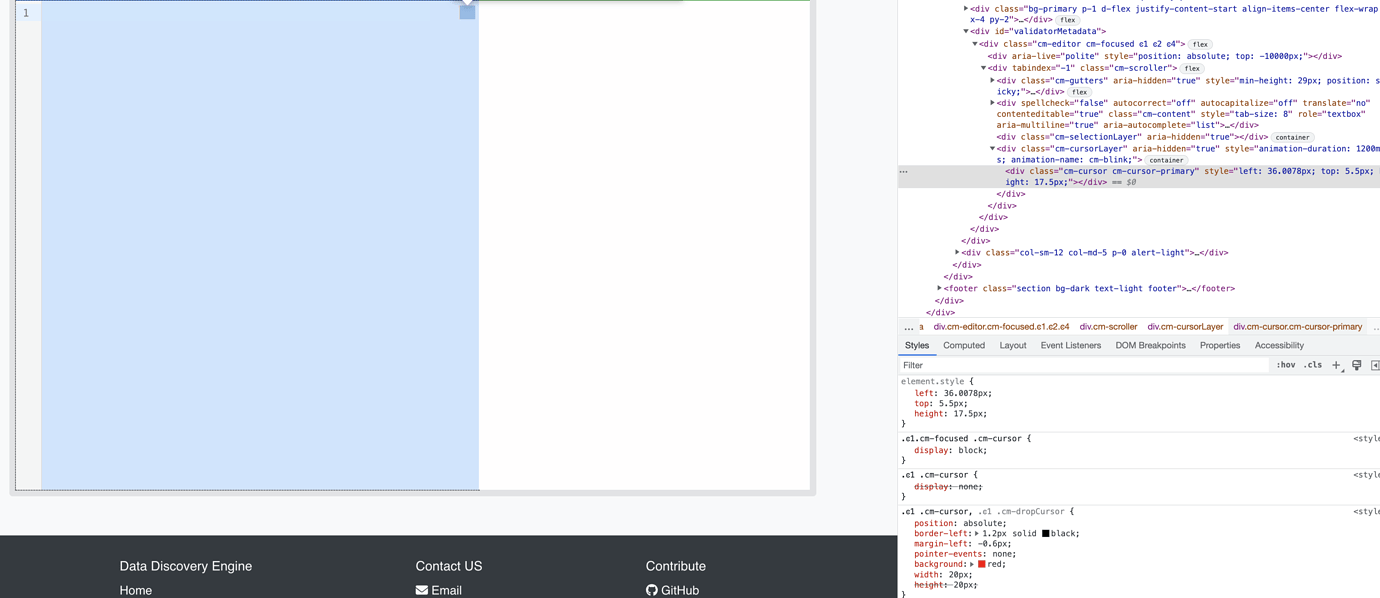Expand the footer element in the DOM tree
Viewport: 1380px width, 598px height.
tap(938, 288)
